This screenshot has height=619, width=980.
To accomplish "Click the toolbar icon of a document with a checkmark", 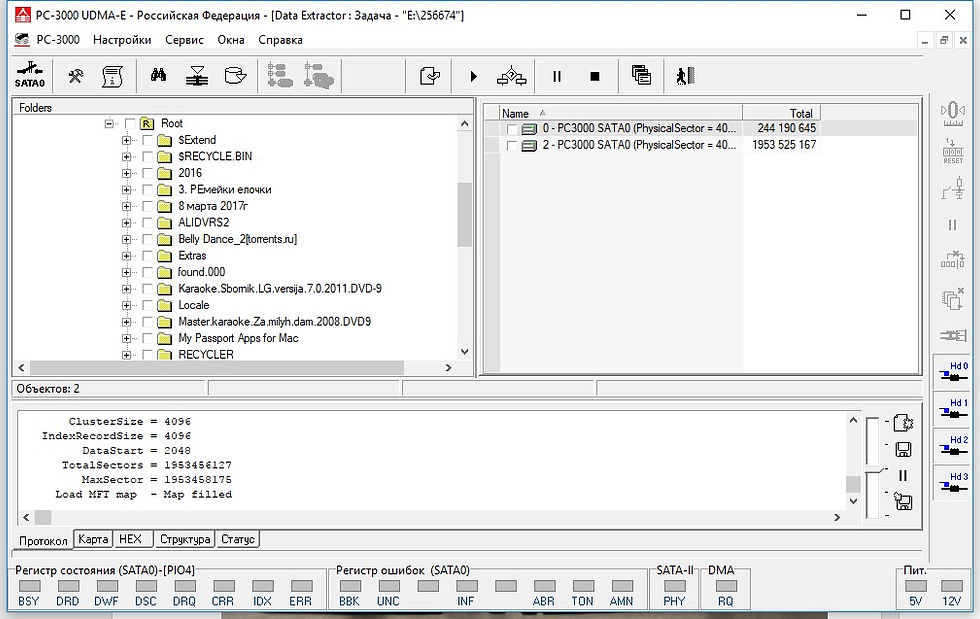I will pyautogui.click(x=430, y=76).
